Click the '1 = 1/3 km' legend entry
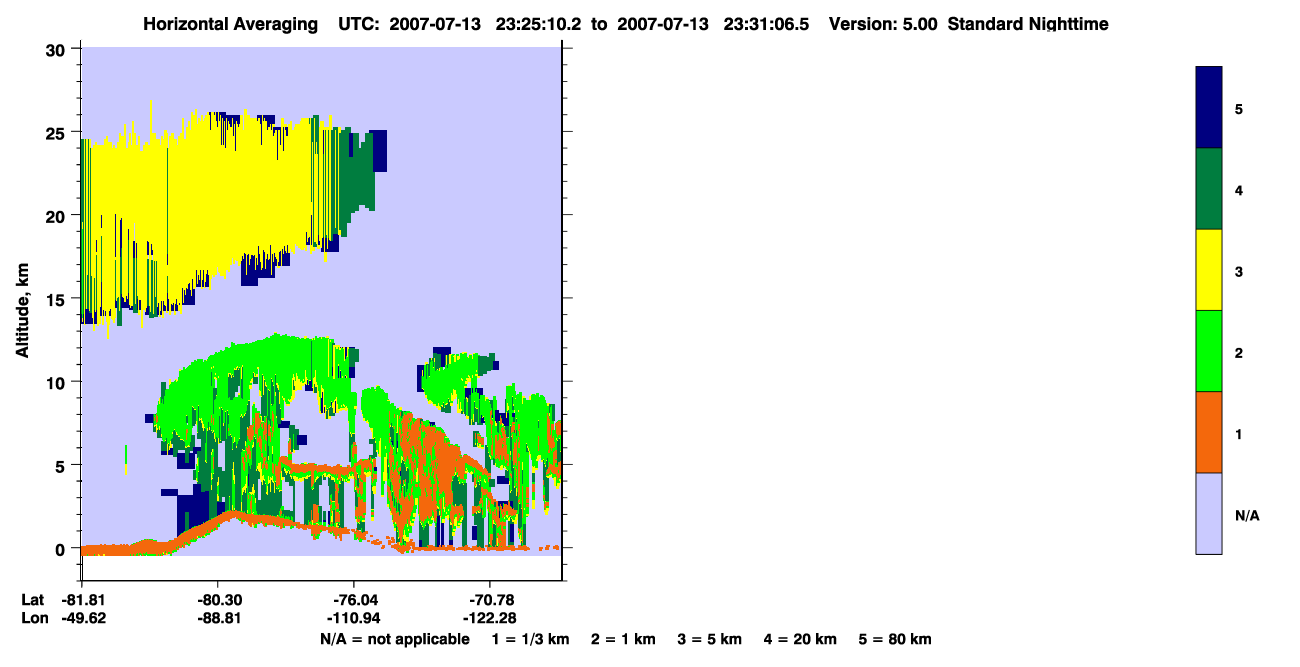 pyautogui.click(x=531, y=639)
